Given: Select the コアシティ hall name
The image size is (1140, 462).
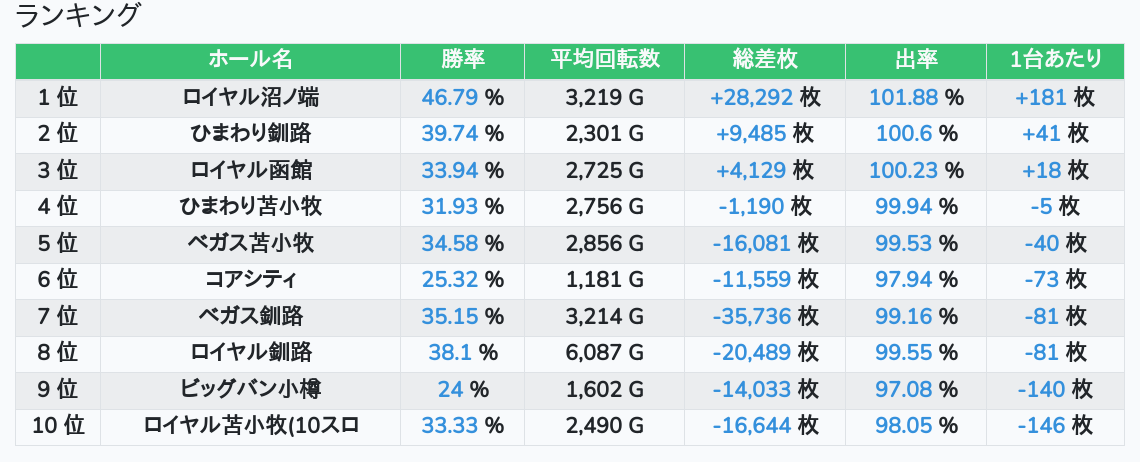Looking at the screenshot, I should [x=251, y=280].
